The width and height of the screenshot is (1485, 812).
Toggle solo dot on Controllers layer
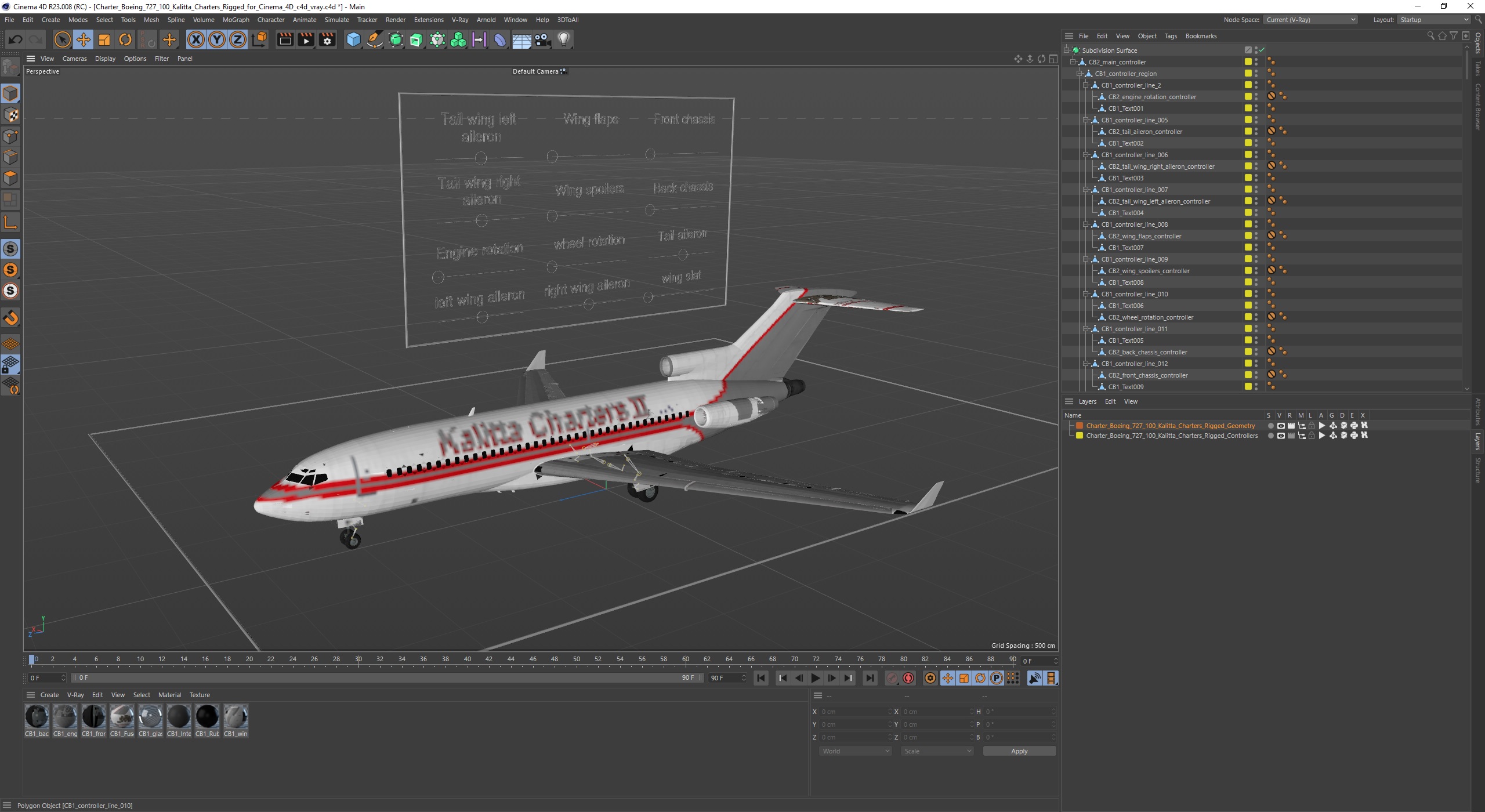1270,436
